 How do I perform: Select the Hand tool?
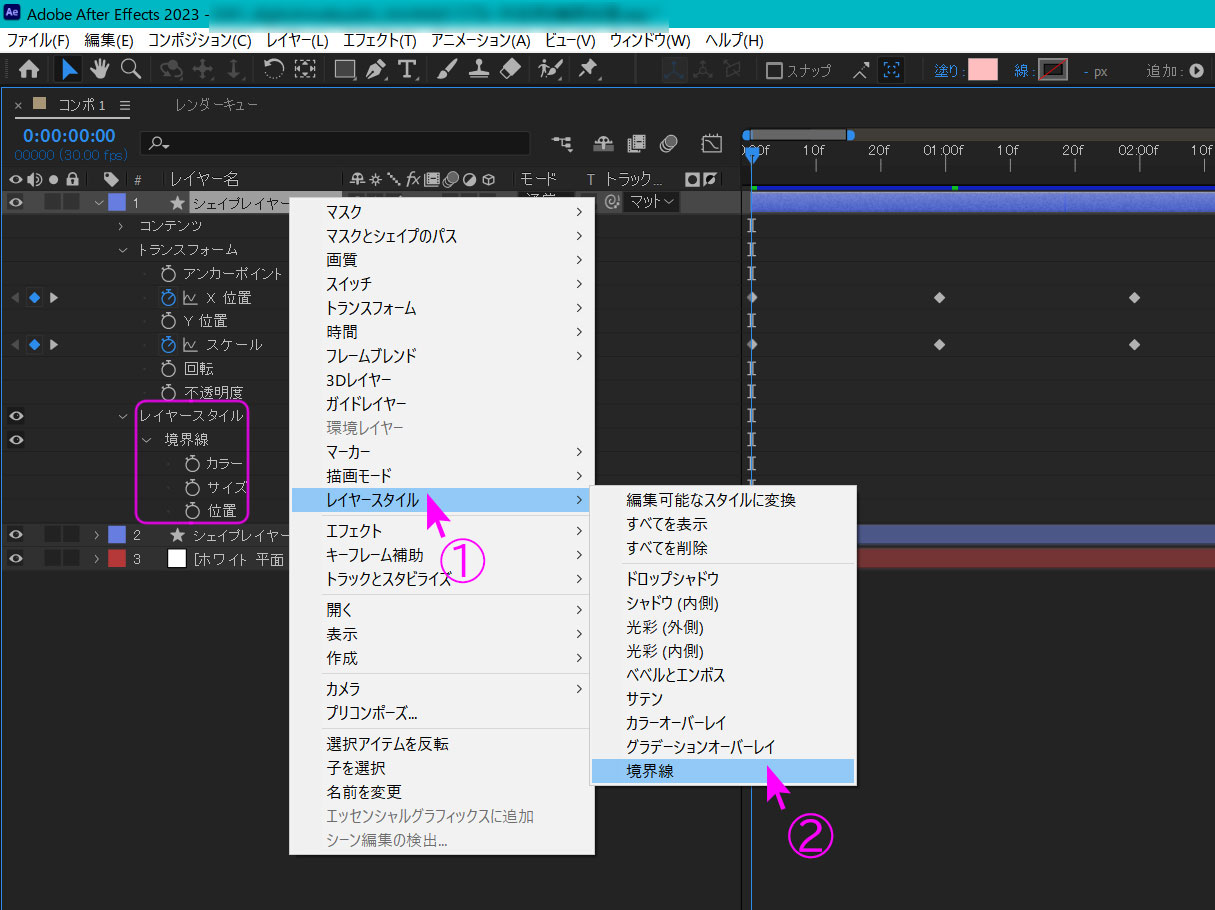[99, 69]
